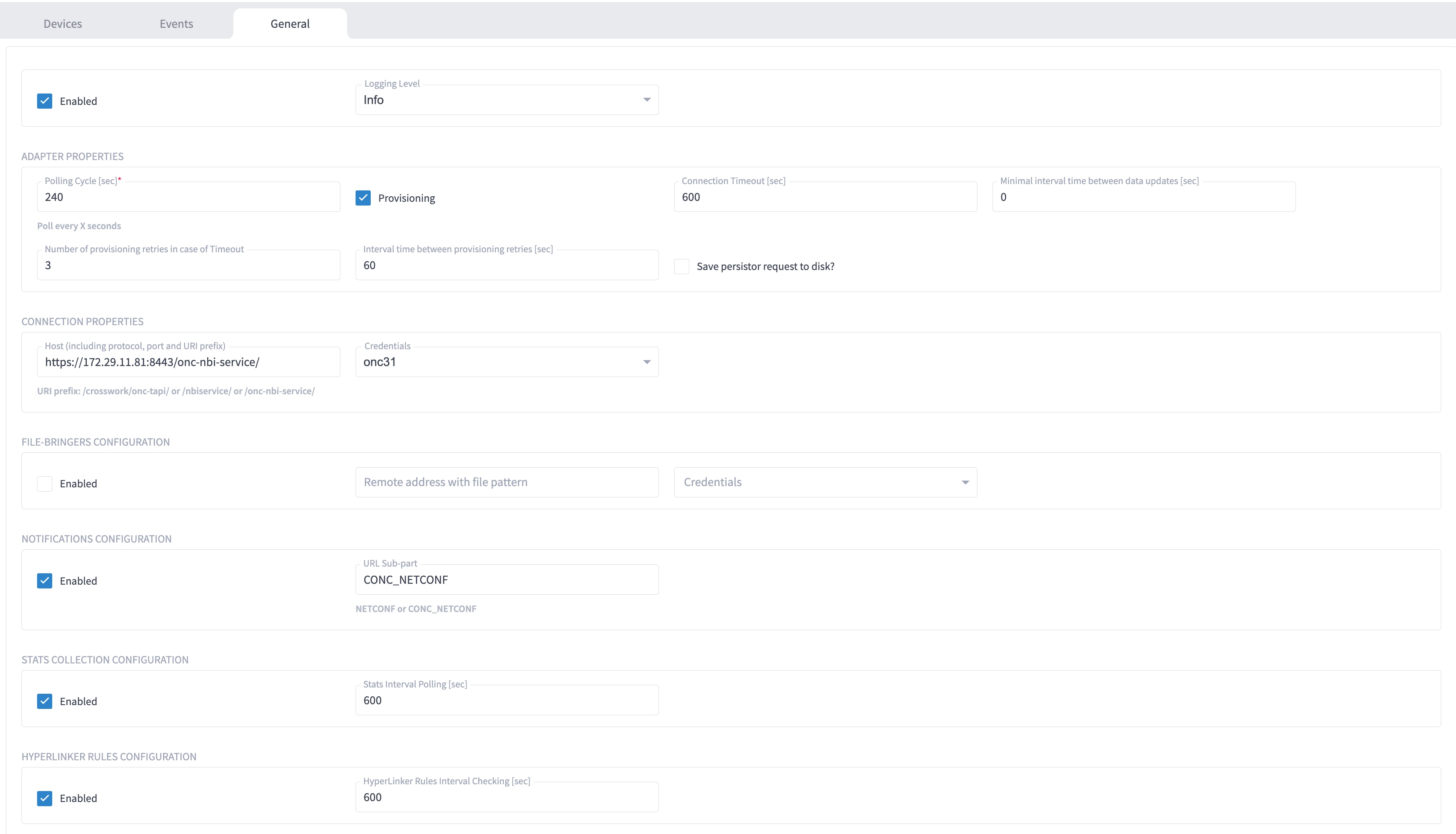Click arrow icon of empty Credentials dropdown
Screen dimensions: 1456x834
[965, 482]
